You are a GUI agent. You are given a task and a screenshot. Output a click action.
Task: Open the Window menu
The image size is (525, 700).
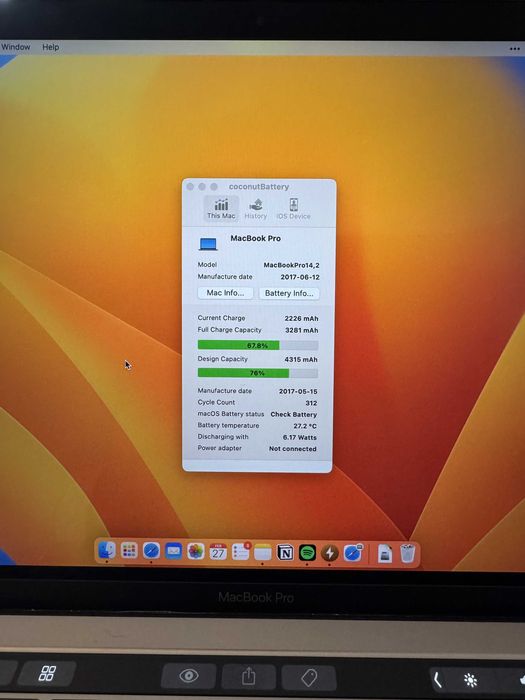tap(16, 47)
